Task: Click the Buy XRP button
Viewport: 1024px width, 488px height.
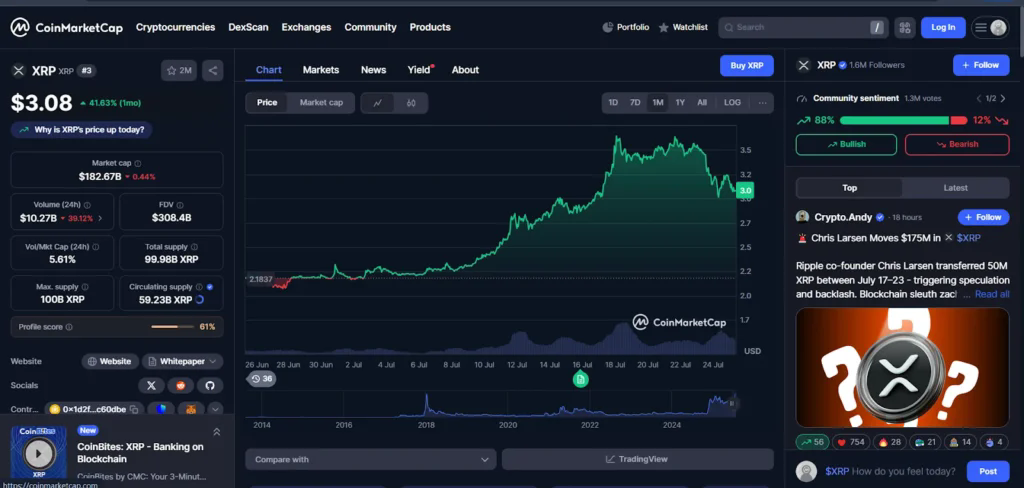Action: coord(746,66)
